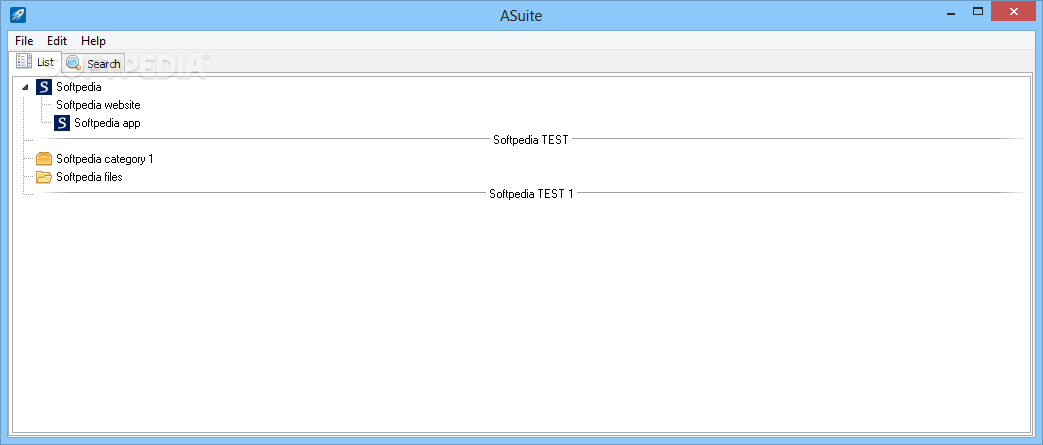The image size is (1043, 445).
Task: Minimize the ASuite window
Action: point(952,11)
